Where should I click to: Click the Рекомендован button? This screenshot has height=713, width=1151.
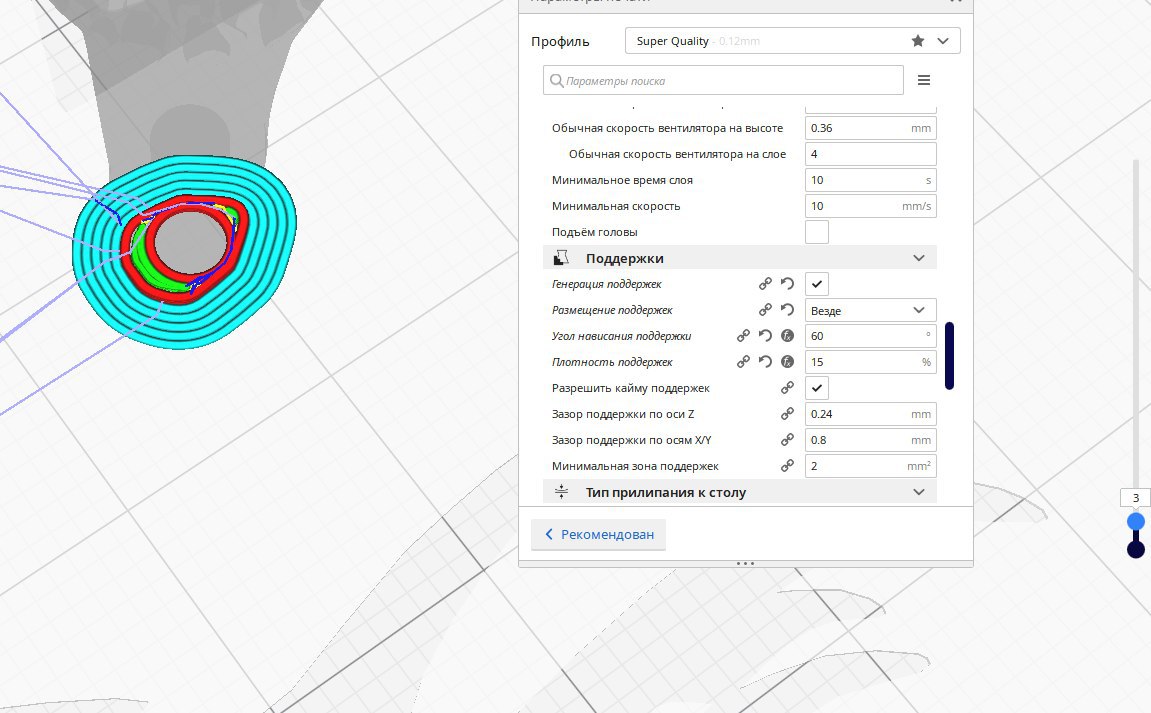click(598, 535)
